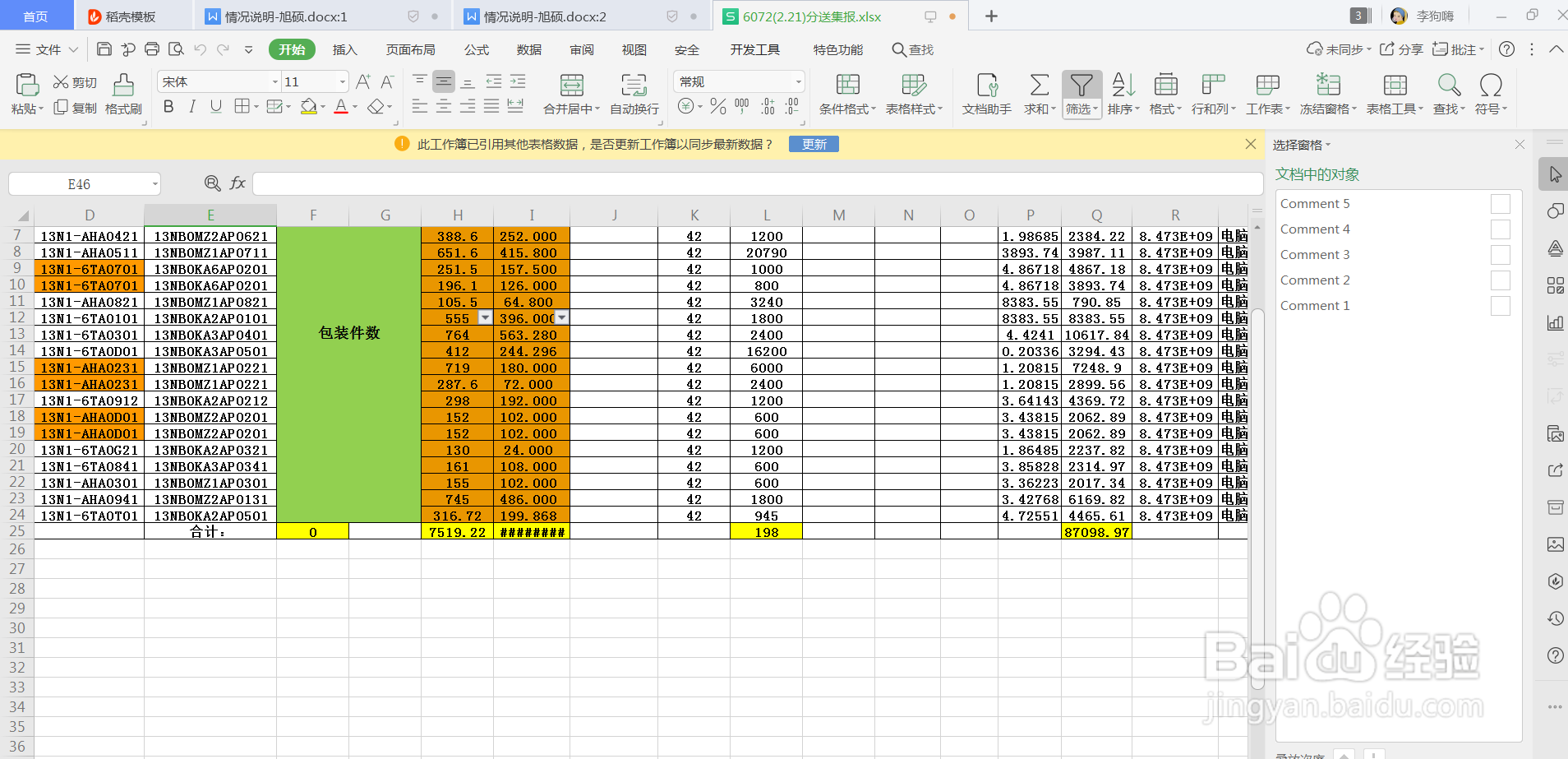The image size is (1568, 759).
Task: Click the help question icon in the right sidebar
Action: pyautogui.click(x=1555, y=655)
